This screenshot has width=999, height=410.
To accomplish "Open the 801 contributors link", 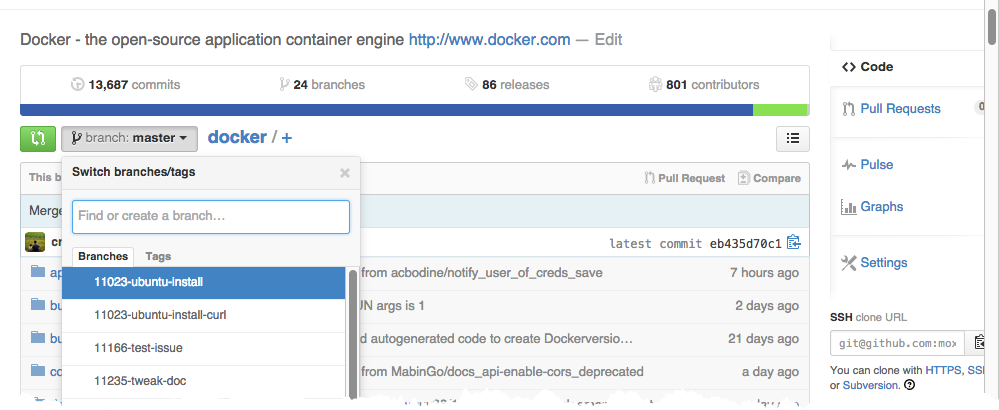I will coord(703,85).
